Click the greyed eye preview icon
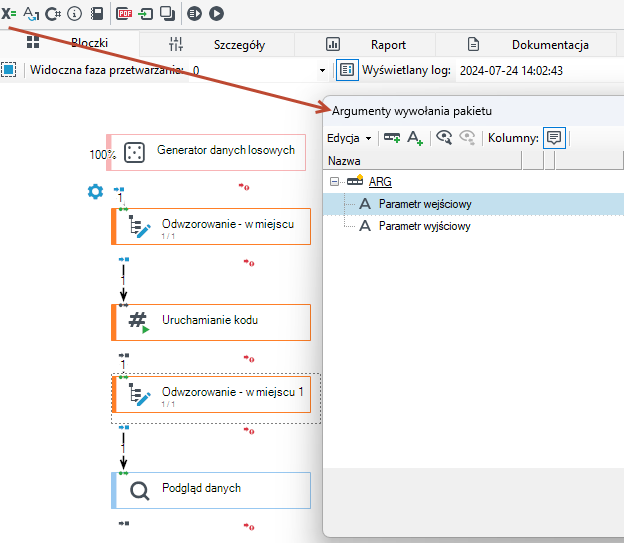This screenshot has width=624, height=543. click(467, 138)
